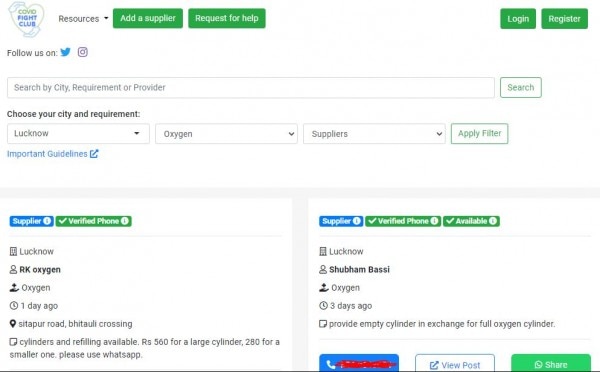The height and width of the screenshot is (372, 600).
Task: Click the Register button
Action: point(564,19)
